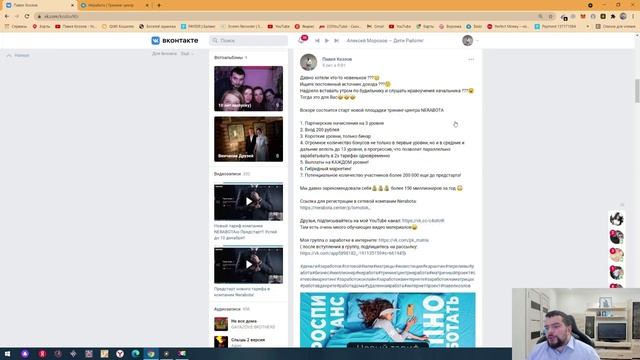Open a new browser tab

tap(159, 5)
